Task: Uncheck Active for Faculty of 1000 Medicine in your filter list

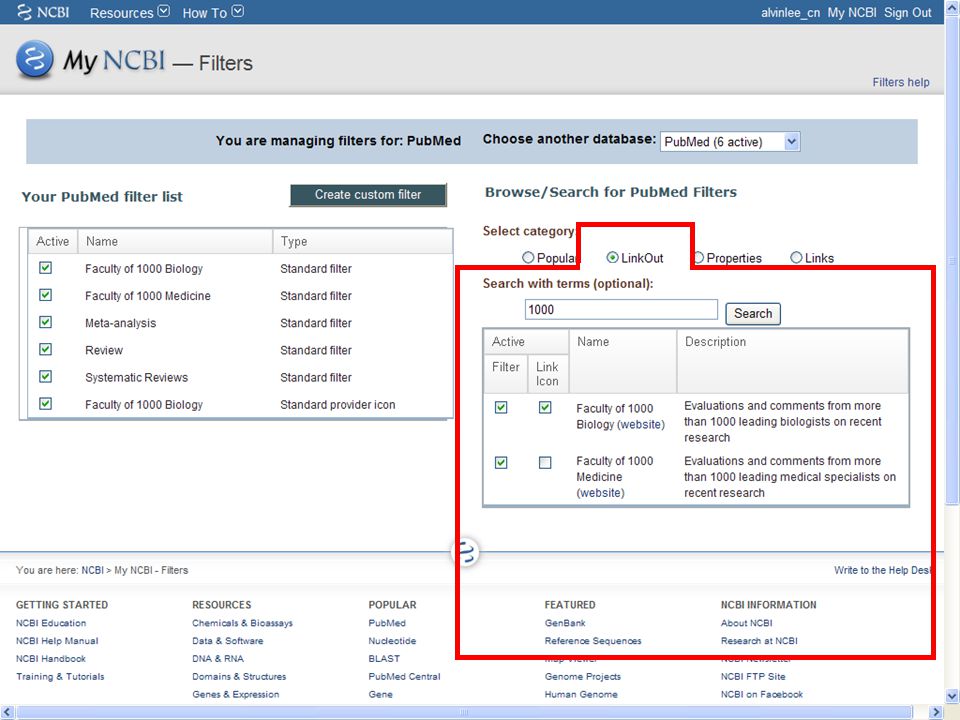Action: pyautogui.click(x=45, y=295)
